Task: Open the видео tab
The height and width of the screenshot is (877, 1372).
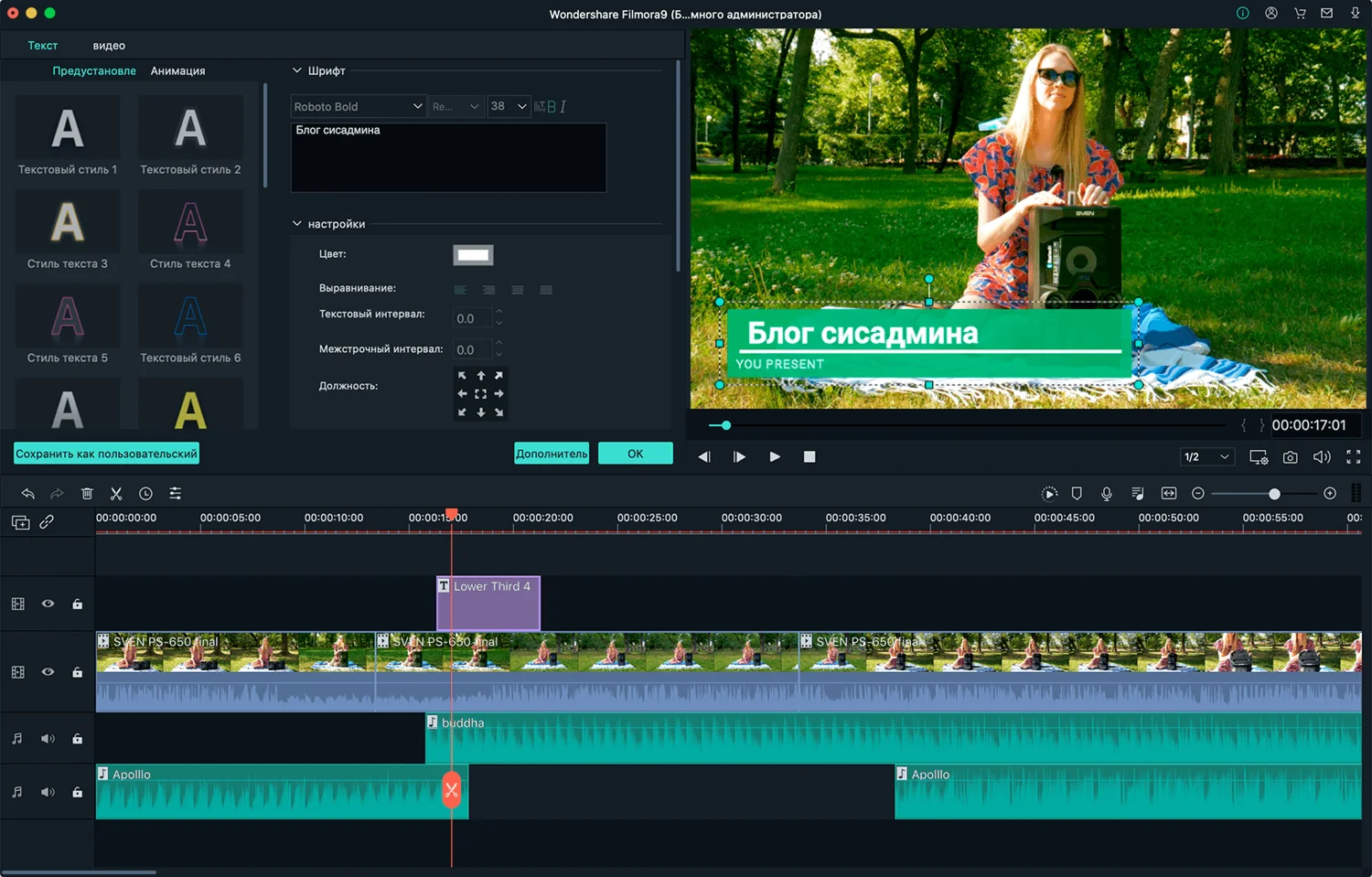Action: [109, 46]
